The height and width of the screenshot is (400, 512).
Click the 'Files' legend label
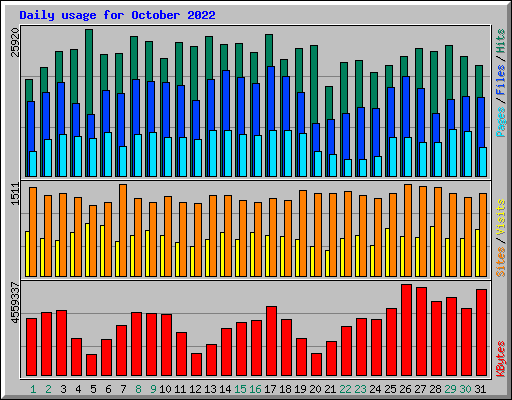coord(501,80)
